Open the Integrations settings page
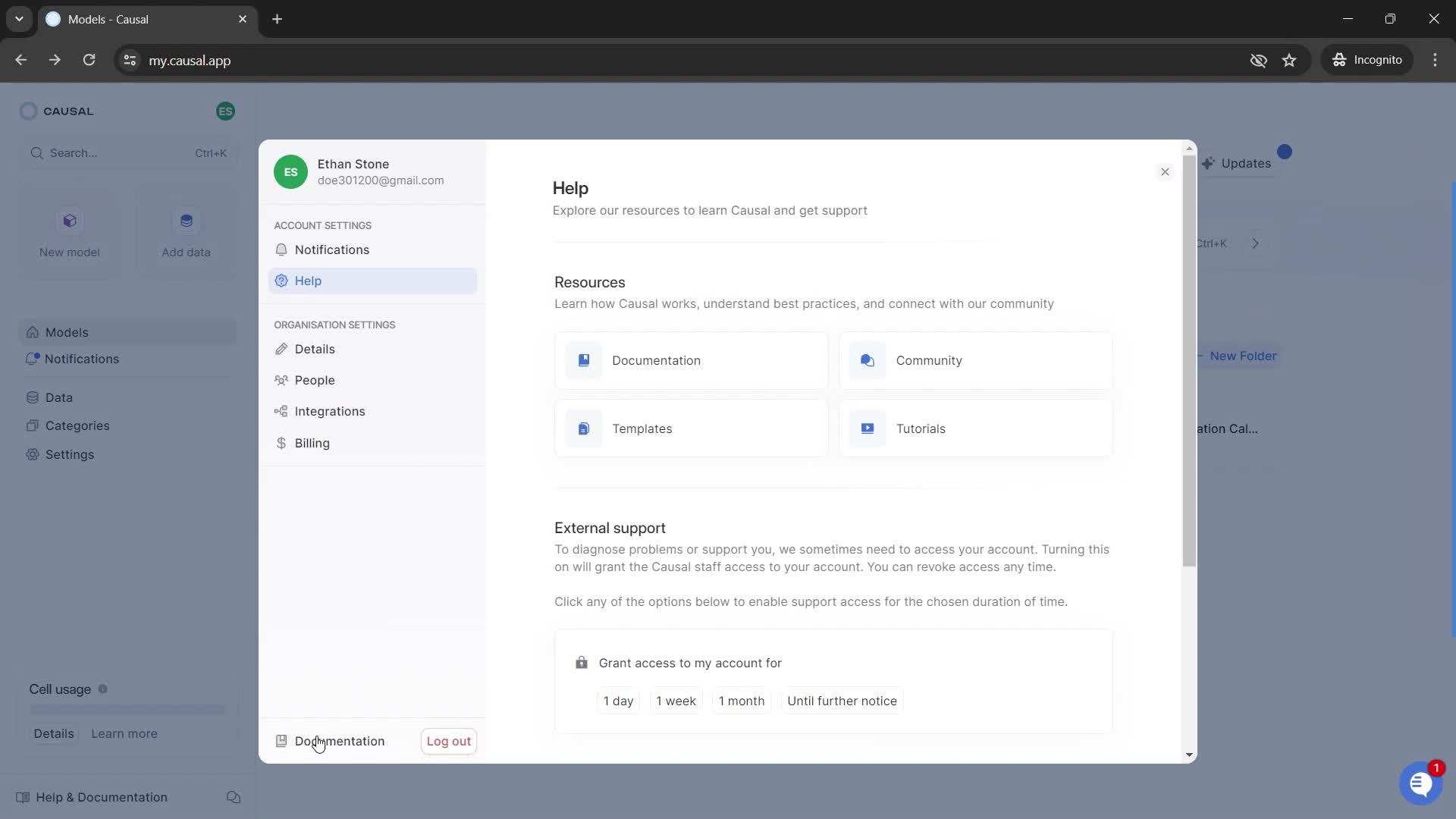The height and width of the screenshot is (819, 1456). click(x=330, y=411)
